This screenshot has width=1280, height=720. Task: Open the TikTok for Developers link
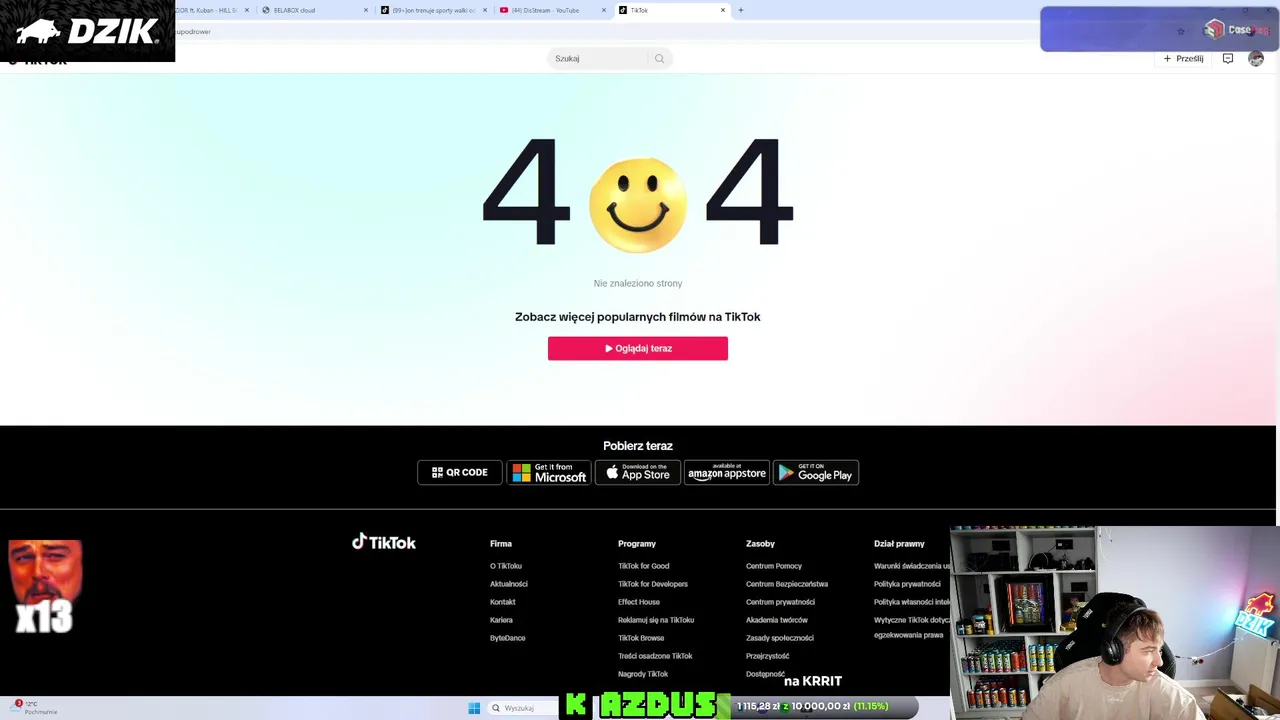coord(653,584)
